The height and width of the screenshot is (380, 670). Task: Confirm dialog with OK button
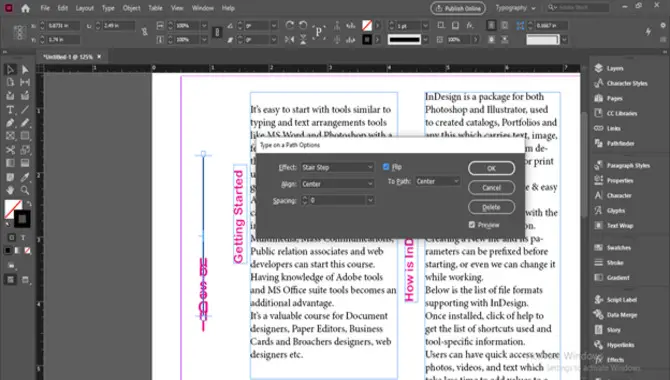point(491,168)
